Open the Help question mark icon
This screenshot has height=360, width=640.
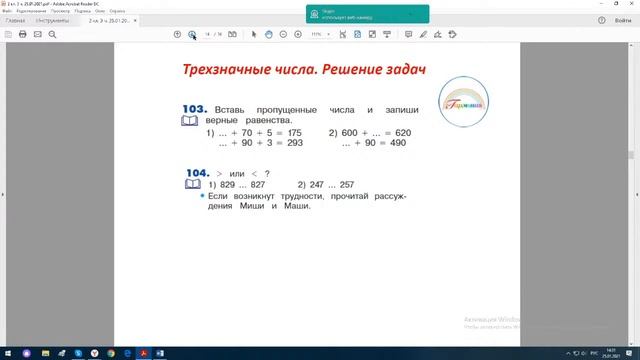click(x=602, y=20)
